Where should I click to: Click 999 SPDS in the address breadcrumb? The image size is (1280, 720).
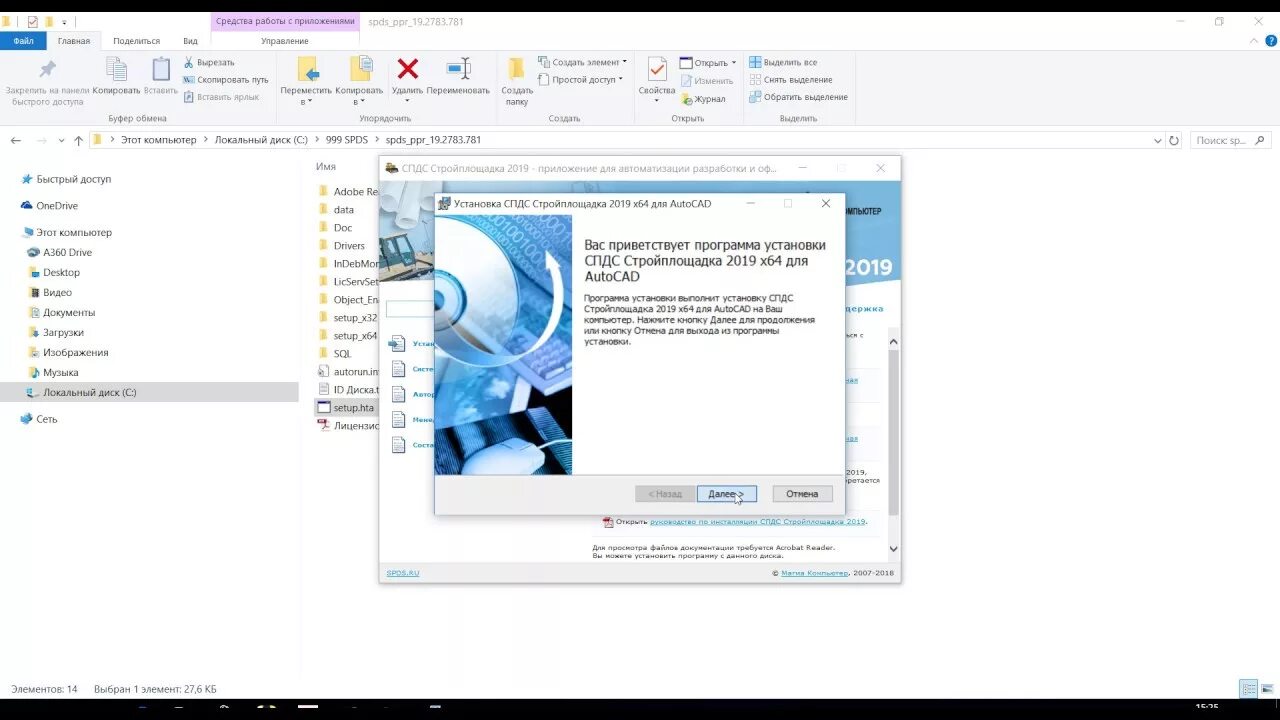pos(346,141)
